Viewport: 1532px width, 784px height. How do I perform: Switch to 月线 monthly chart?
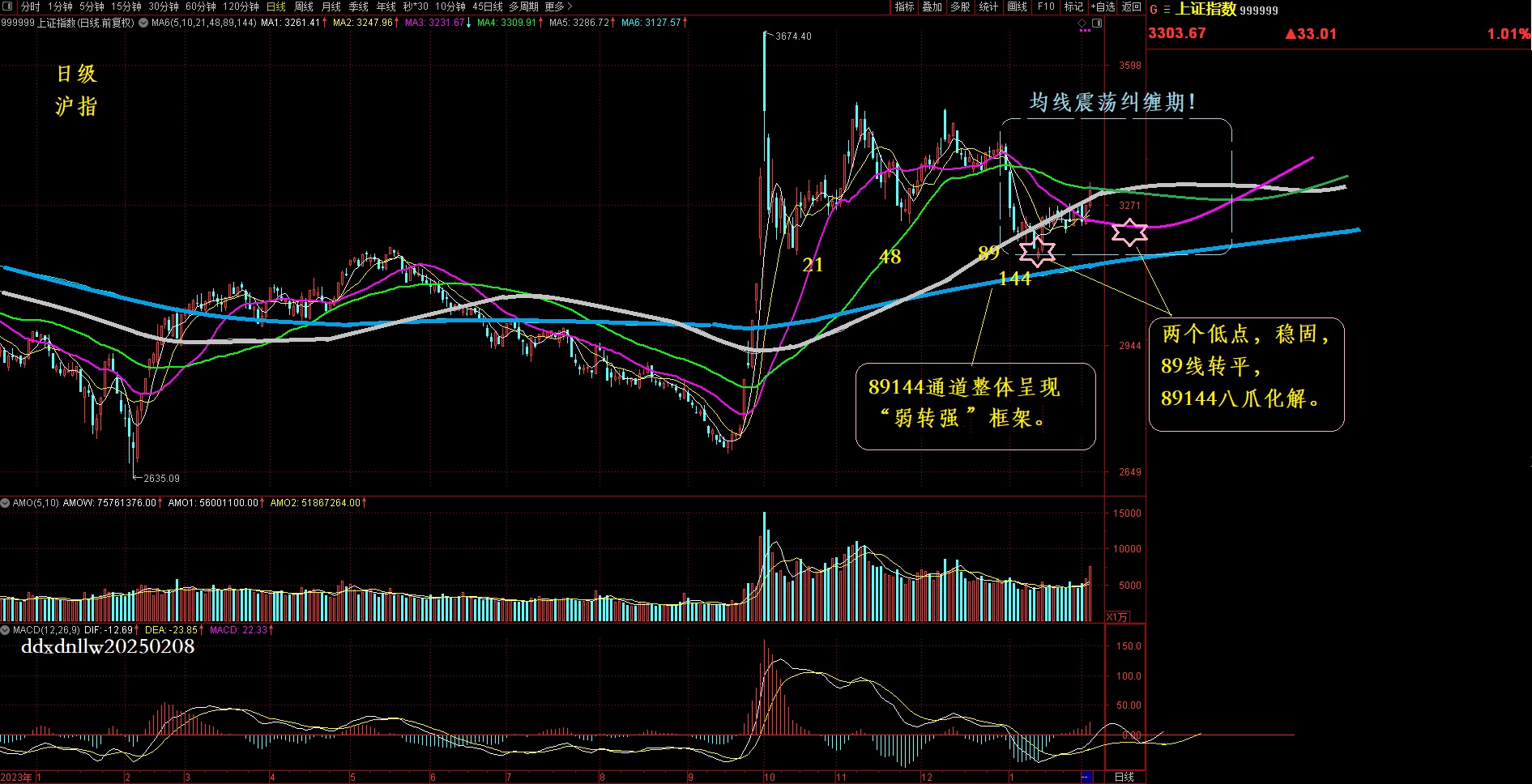(x=331, y=6)
